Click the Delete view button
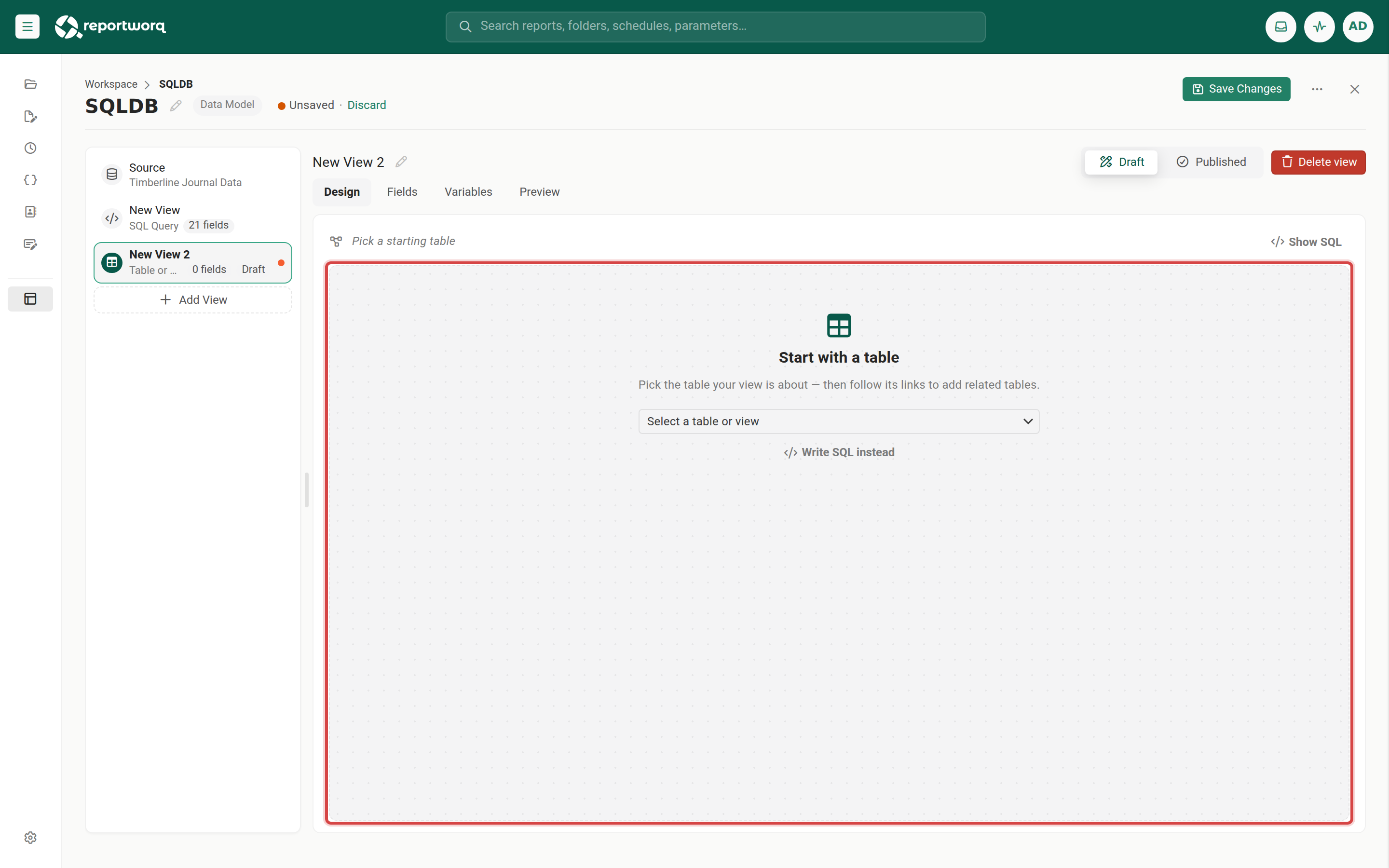Image resolution: width=1389 pixels, height=868 pixels. [1318, 162]
